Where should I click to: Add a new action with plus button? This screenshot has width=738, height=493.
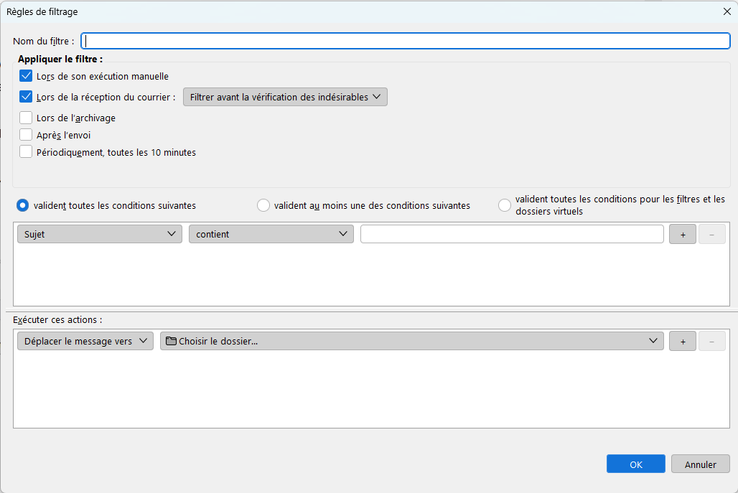(683, 341)
